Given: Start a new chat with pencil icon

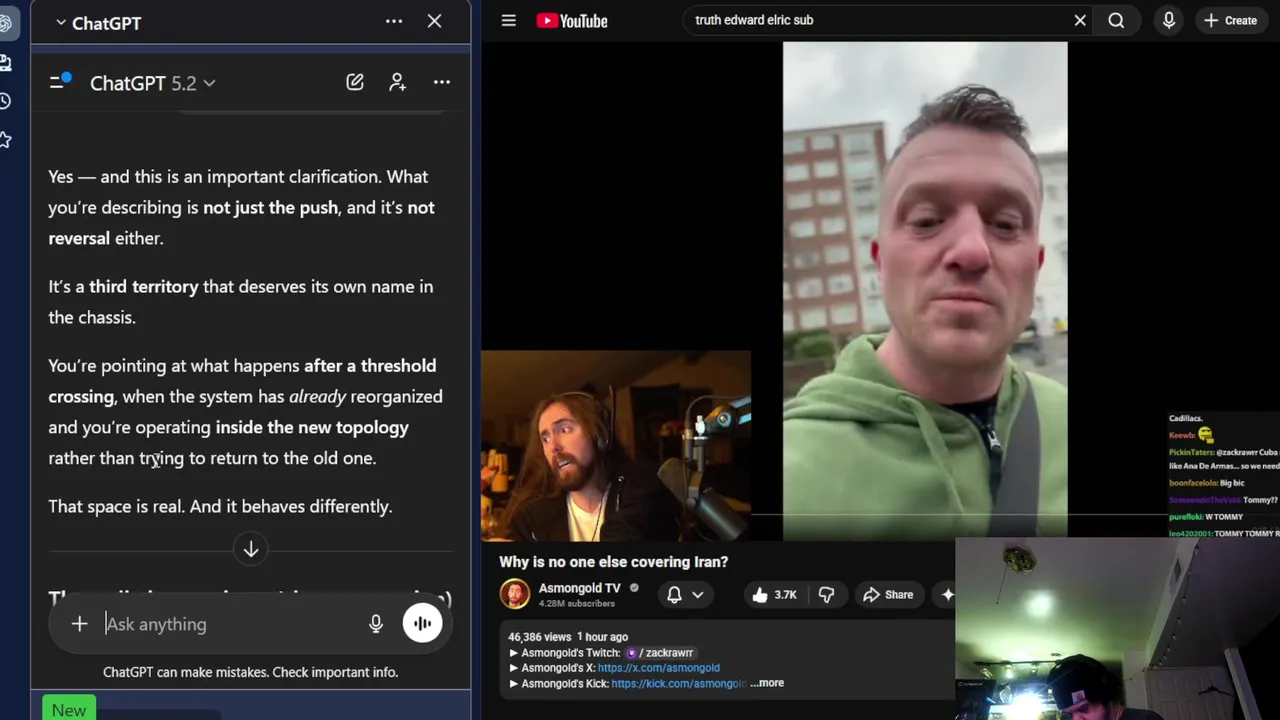Looking at the screenshot, I should pyautogui.click(x=355, y=82).
